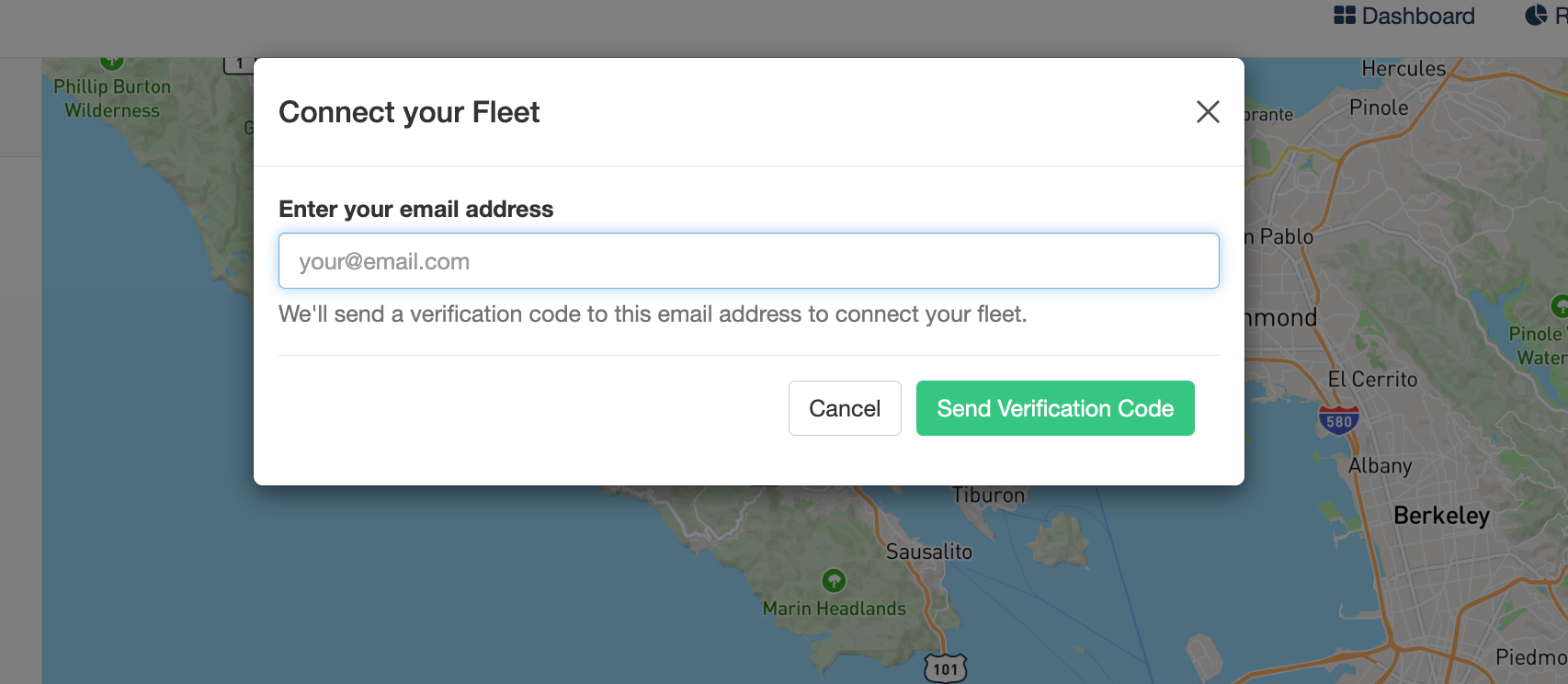Click the Marin Headlands park marker
This screenshot has height=684, width=1568.
pyautogui.click(x=834, y=581)
